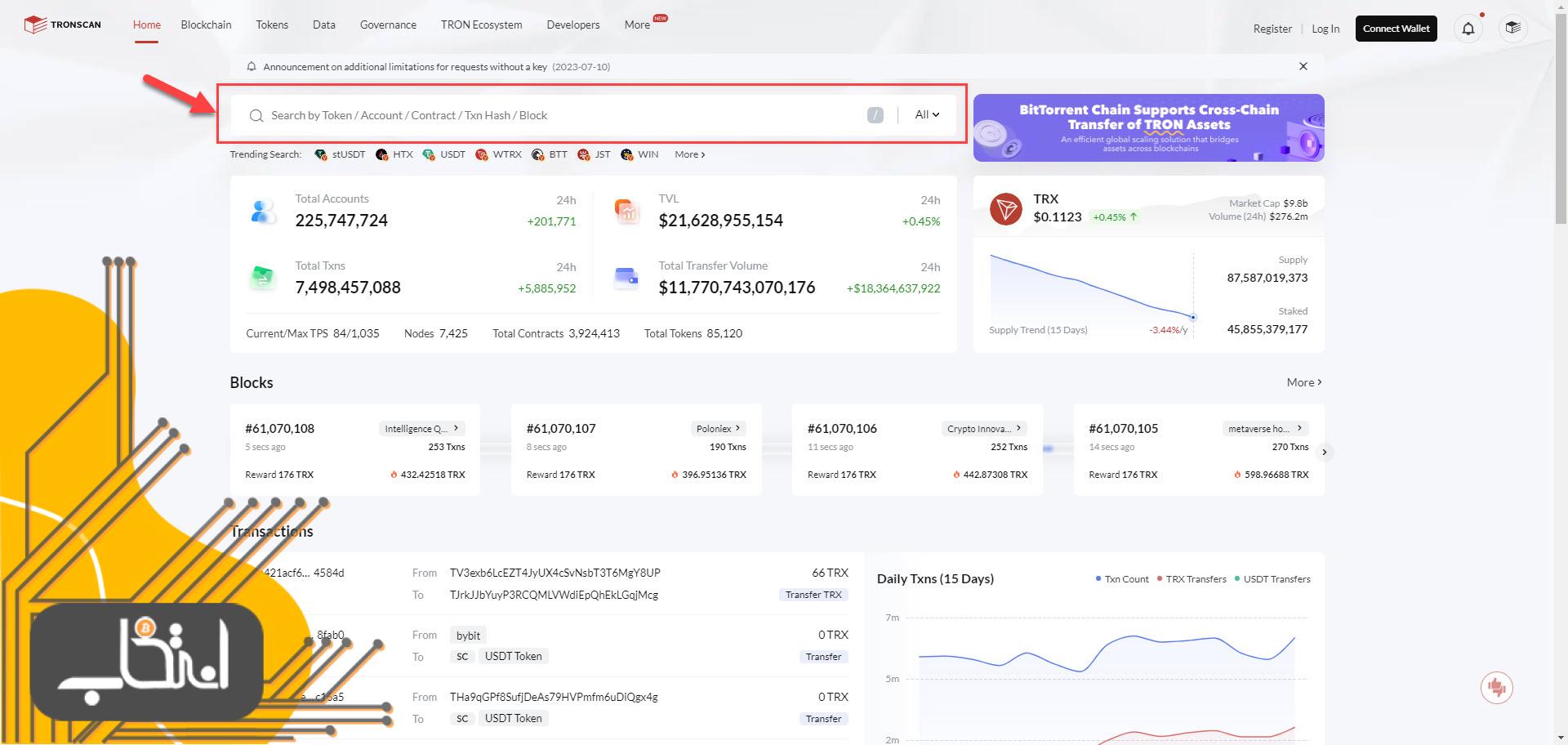The width and height of the screenshot is (1568, 745).
Task: Click the search magnifier icon
Action: (x=256, y=115)
